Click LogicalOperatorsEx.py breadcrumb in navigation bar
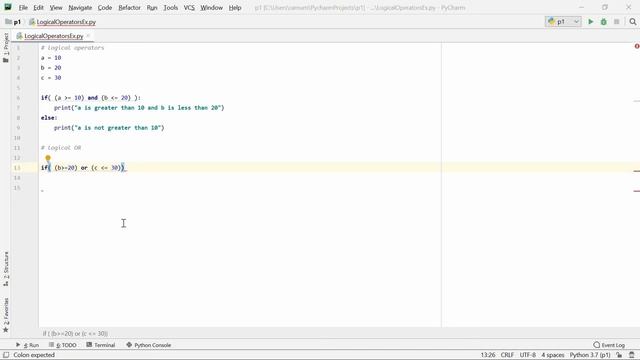Image resolution: width=640 pixels, height=360 pixels. 62,22
